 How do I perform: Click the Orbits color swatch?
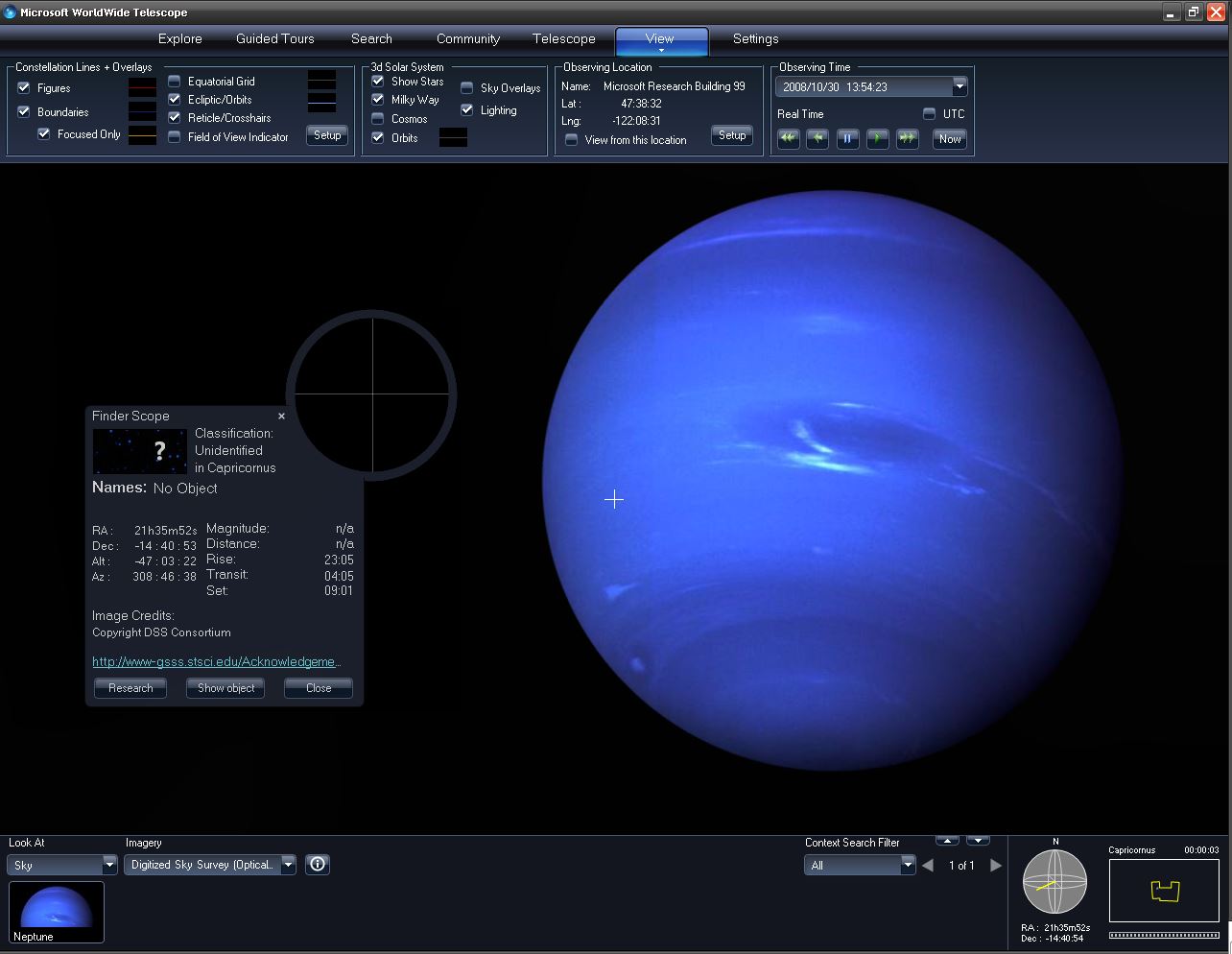(x=453, y=137)
